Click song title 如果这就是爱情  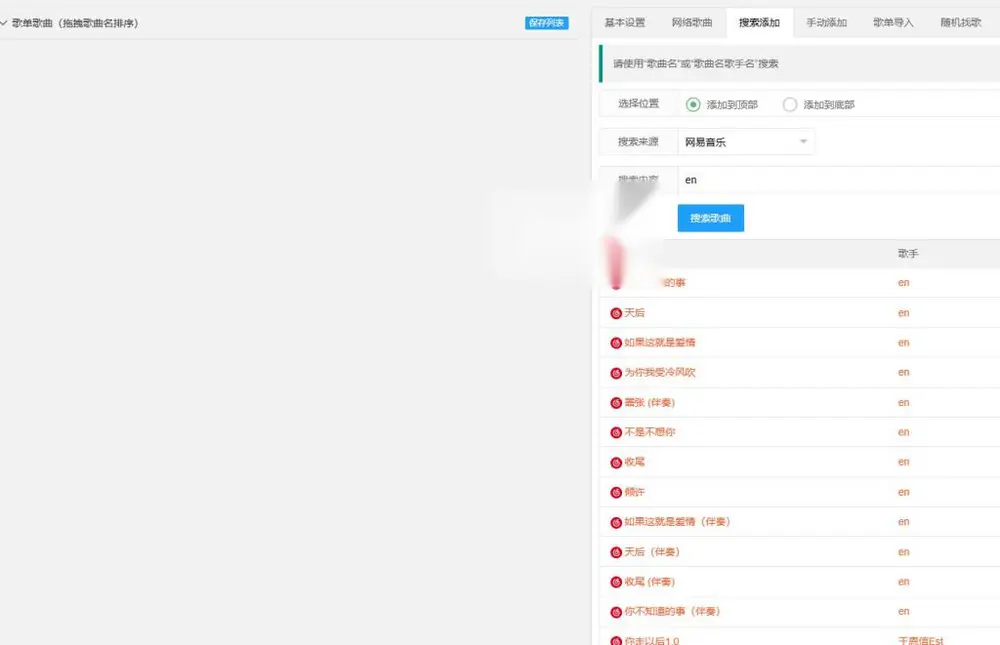[659, 343]
